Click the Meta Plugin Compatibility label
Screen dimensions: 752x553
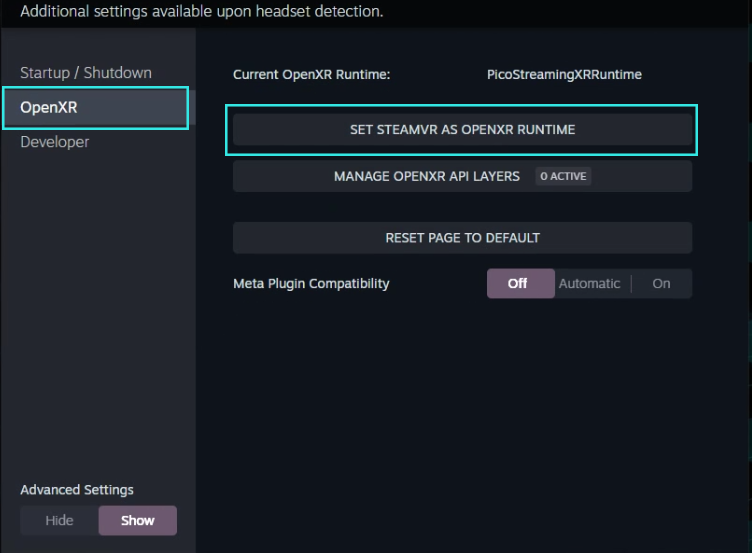pyautogui.click(x=311, y=284)
